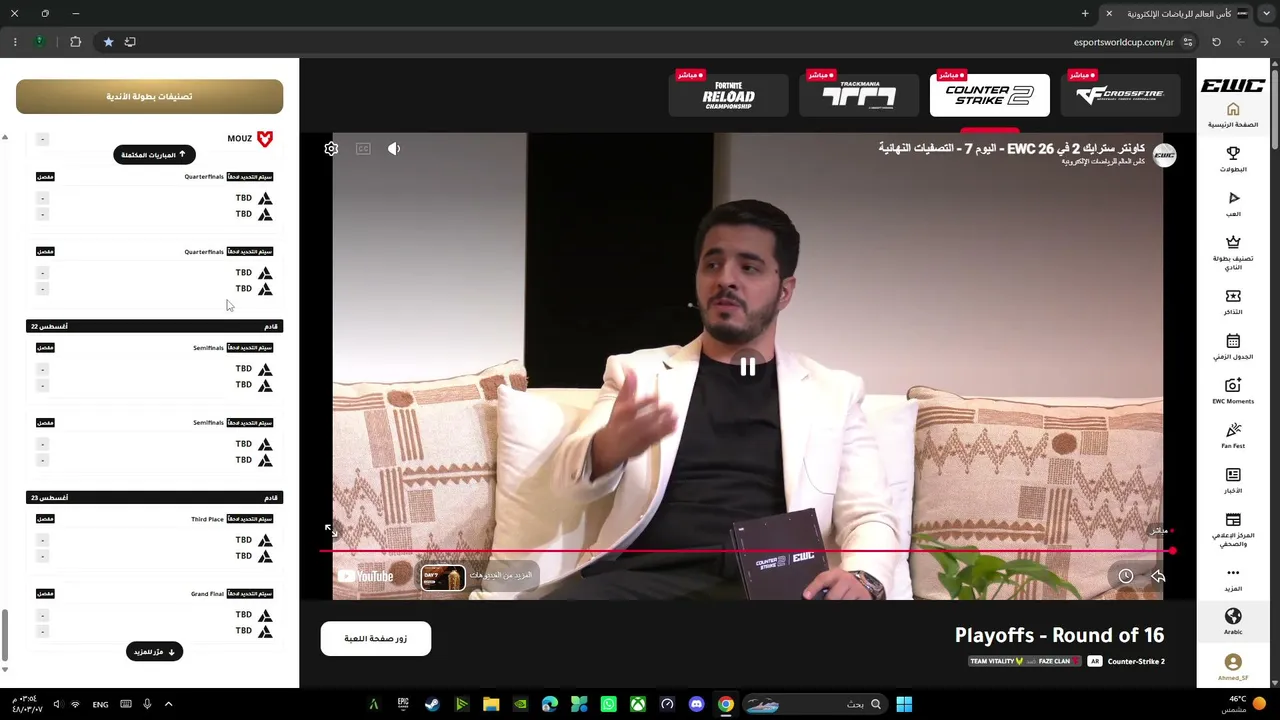The width and height of the screenshot is (1280, 720).
Task: Open the play icon in sidebar
Action: (1233, 198)
